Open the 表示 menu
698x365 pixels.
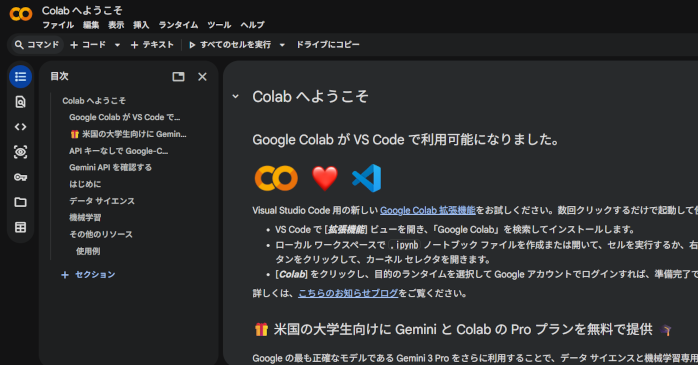[116, 25]
